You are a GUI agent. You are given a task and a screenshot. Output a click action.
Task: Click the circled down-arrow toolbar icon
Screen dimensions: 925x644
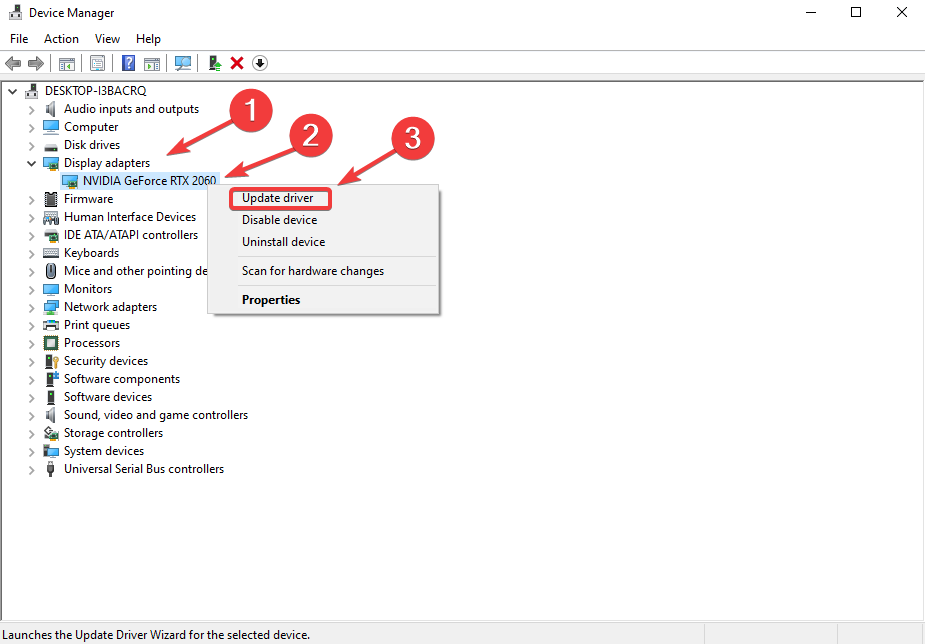(260, 63)
